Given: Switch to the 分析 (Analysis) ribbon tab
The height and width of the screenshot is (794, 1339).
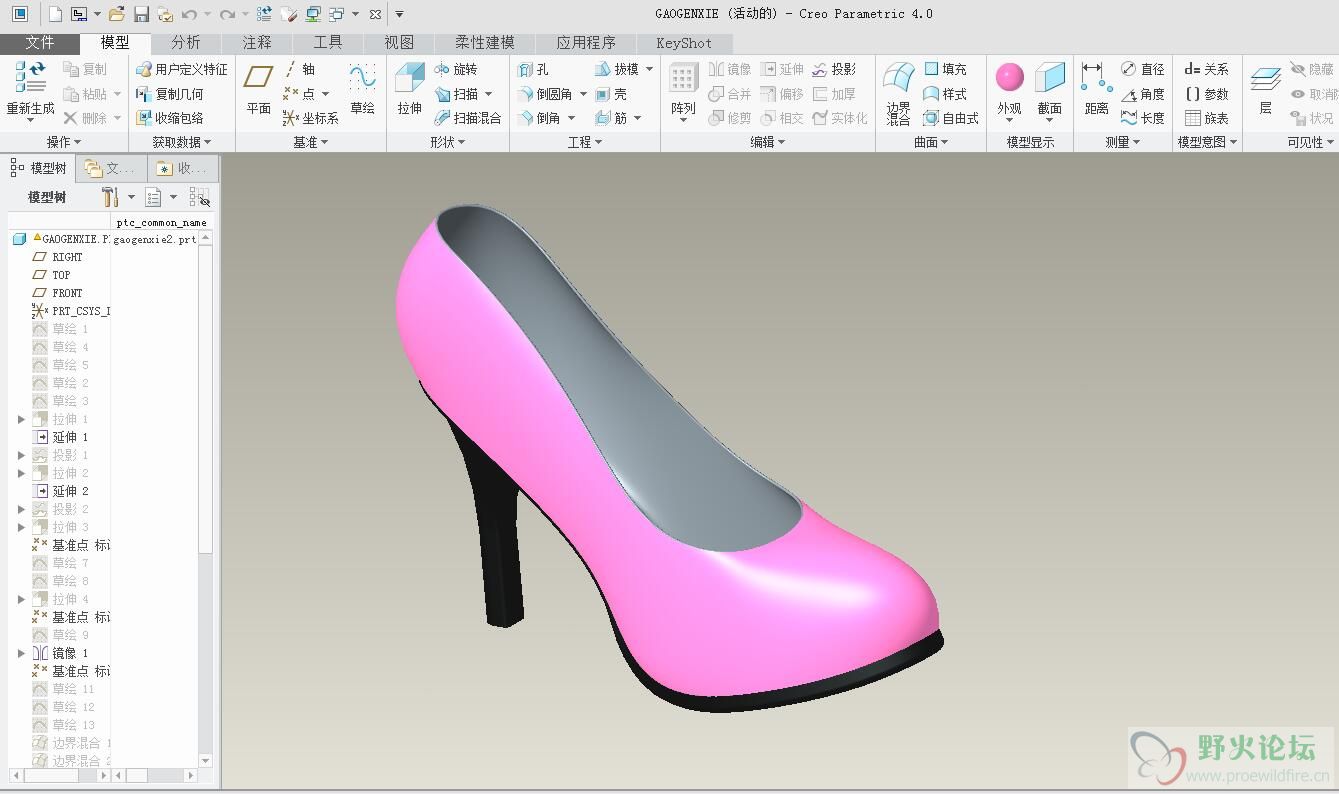Looking at the screenshot, I should [x=186, y=43].
